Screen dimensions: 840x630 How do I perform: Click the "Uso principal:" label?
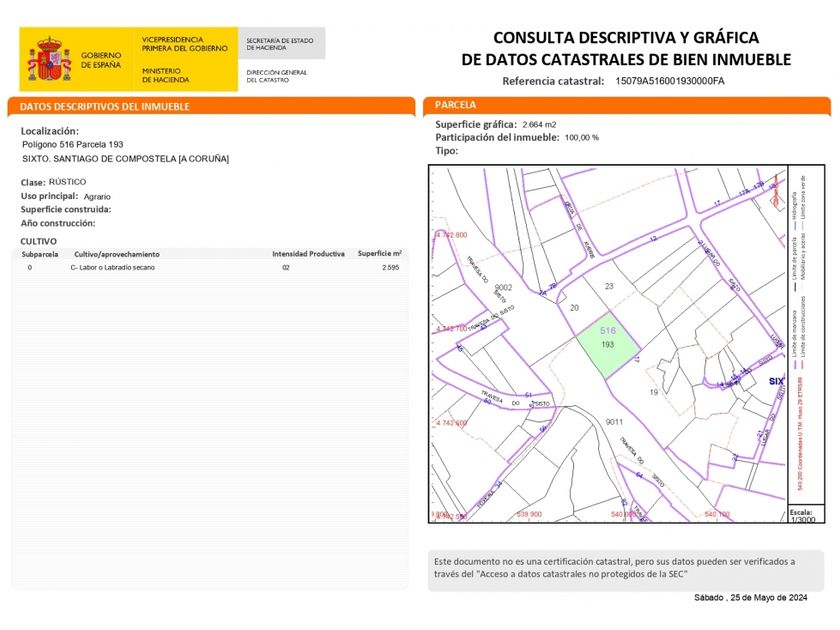pos(49,196)
